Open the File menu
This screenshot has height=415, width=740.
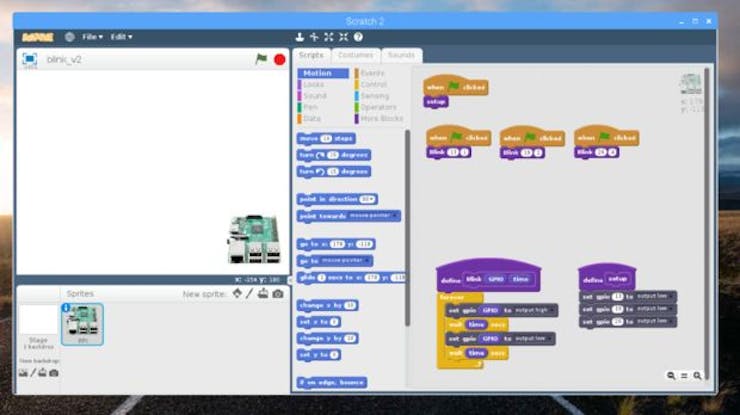coord(92,37)
